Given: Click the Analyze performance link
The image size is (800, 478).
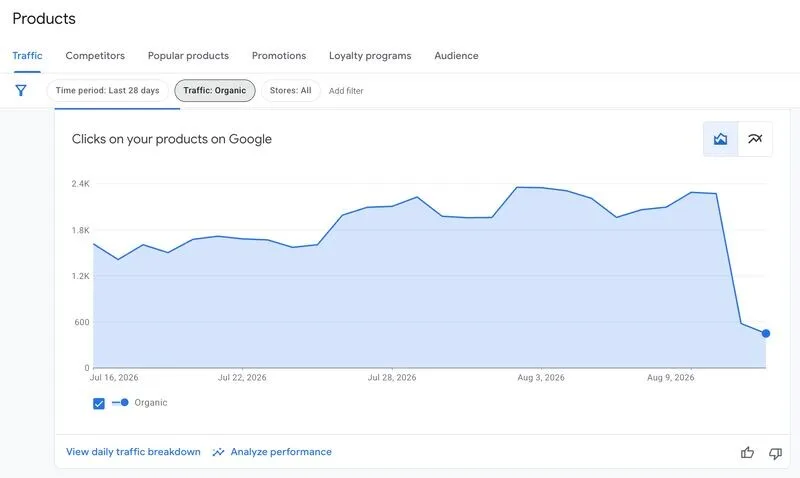Looking at the screenshot, I should (281, 452).
